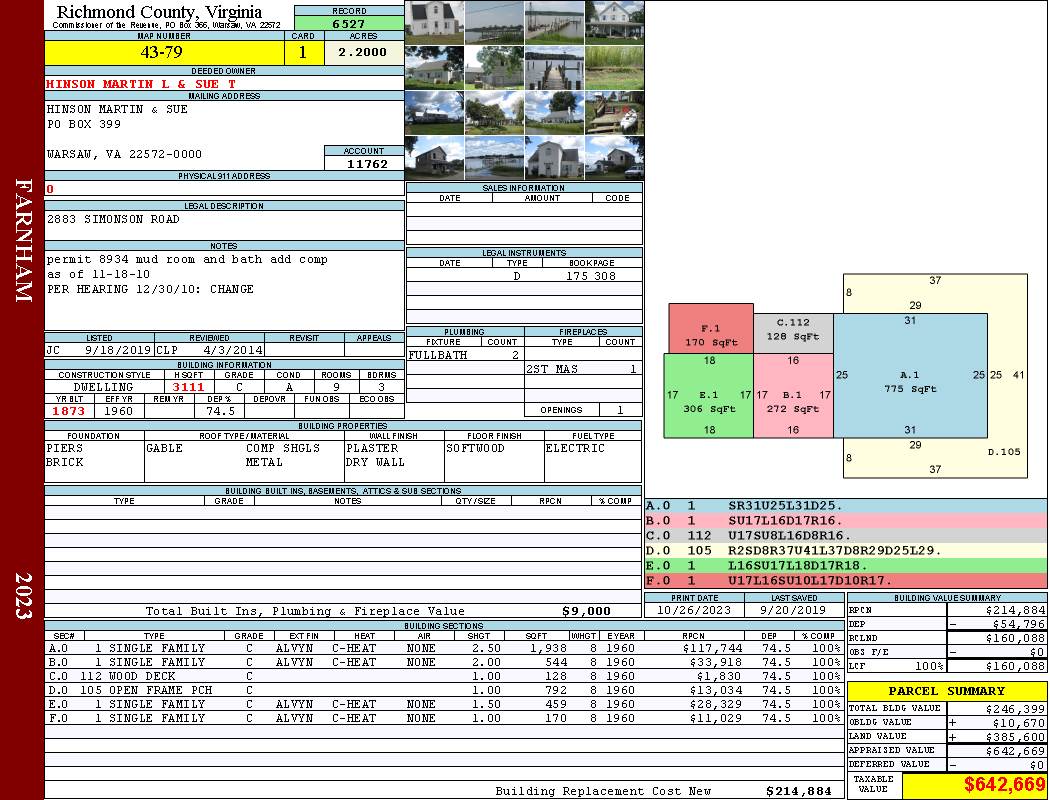Image resolution: width=1050 pixels, height=800 pixels.
Task: Click the D.105 label in the porch sketch
Action: [1004, 452]
